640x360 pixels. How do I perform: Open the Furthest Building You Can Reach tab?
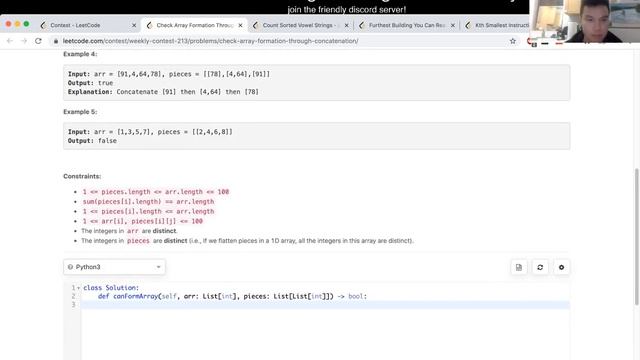tap(407, 25)
